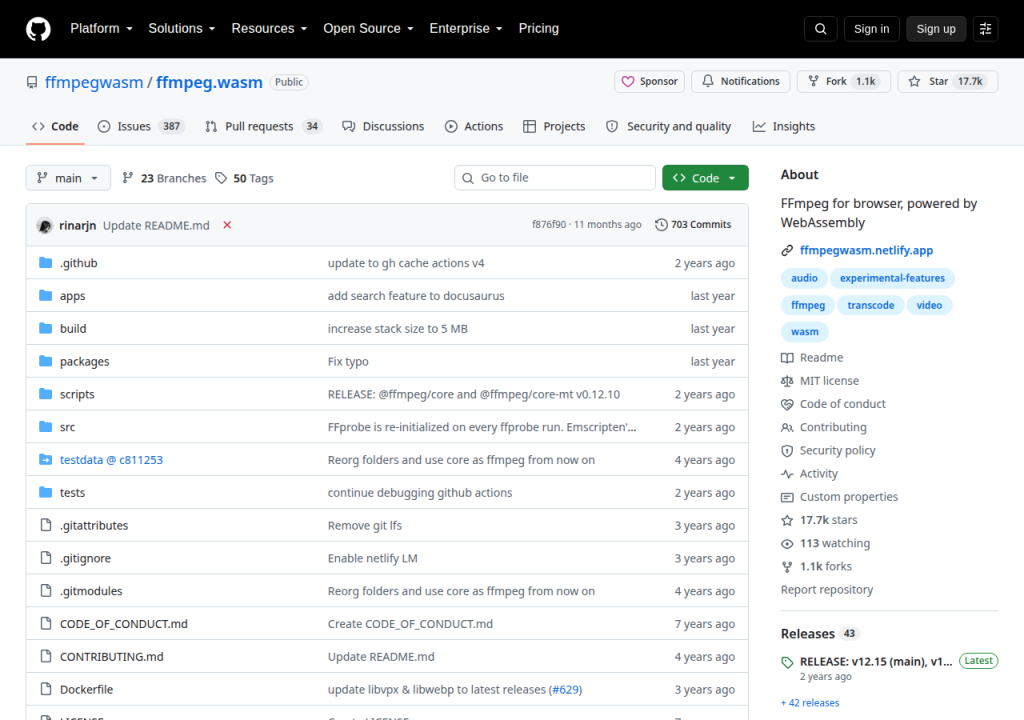Expand the Solutions menu
The width and height of the screenshot is (1024, 720).
[x=182, y=29]
